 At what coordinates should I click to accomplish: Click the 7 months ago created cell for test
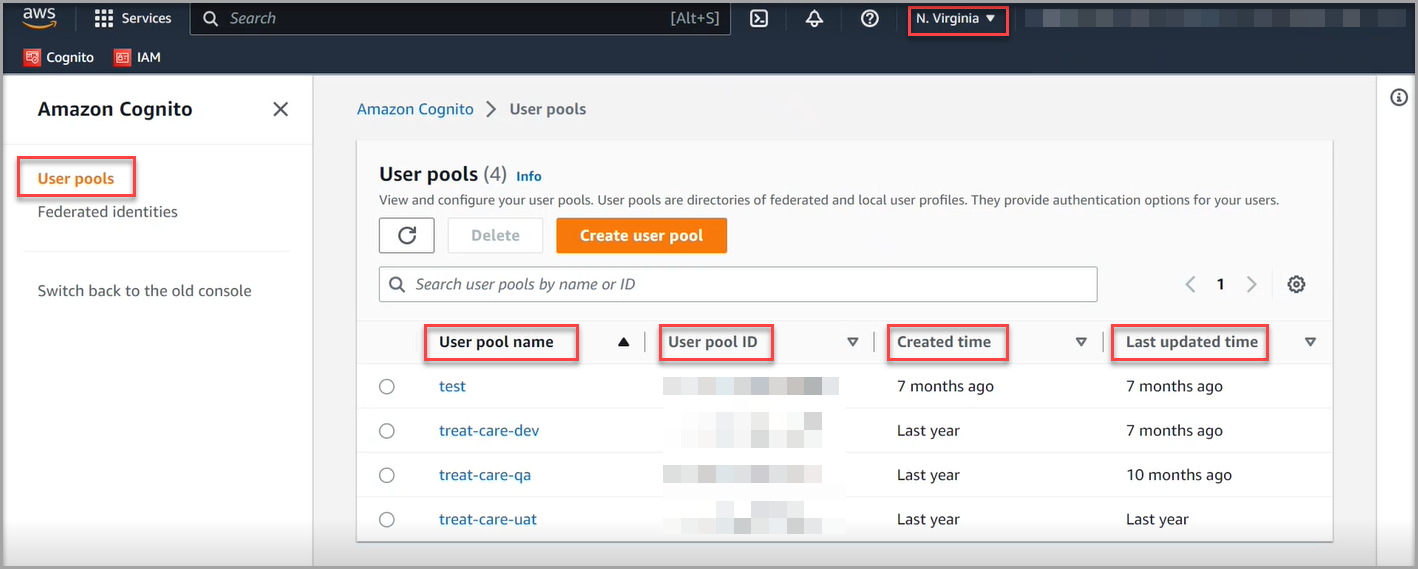pos(945,386)
